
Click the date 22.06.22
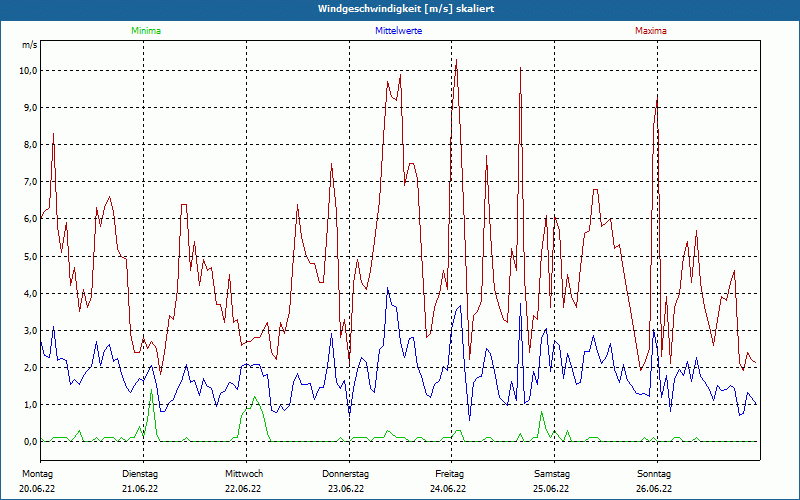click(x=243, y=489)
